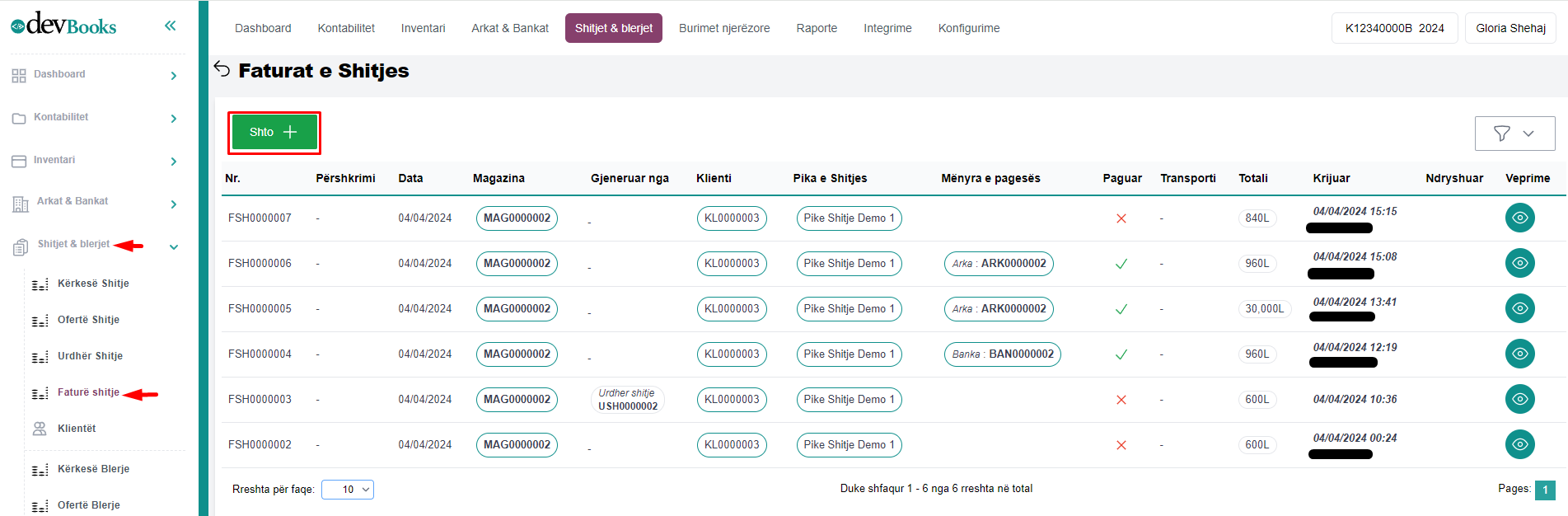The height and width of the screenshot is (516, 1568).
Task: Click the green Shto button
Action: click(274, 132)
